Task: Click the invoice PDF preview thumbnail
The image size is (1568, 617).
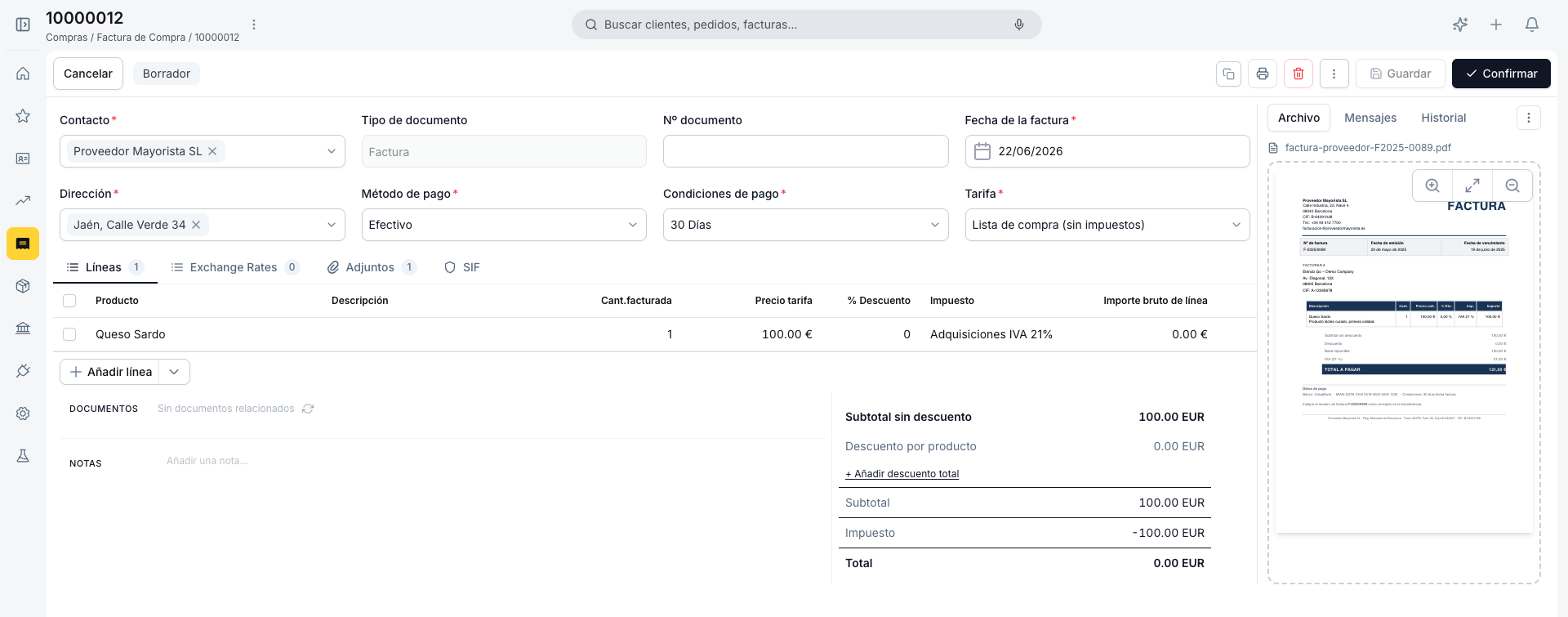Action: [x=1403, y=351]
